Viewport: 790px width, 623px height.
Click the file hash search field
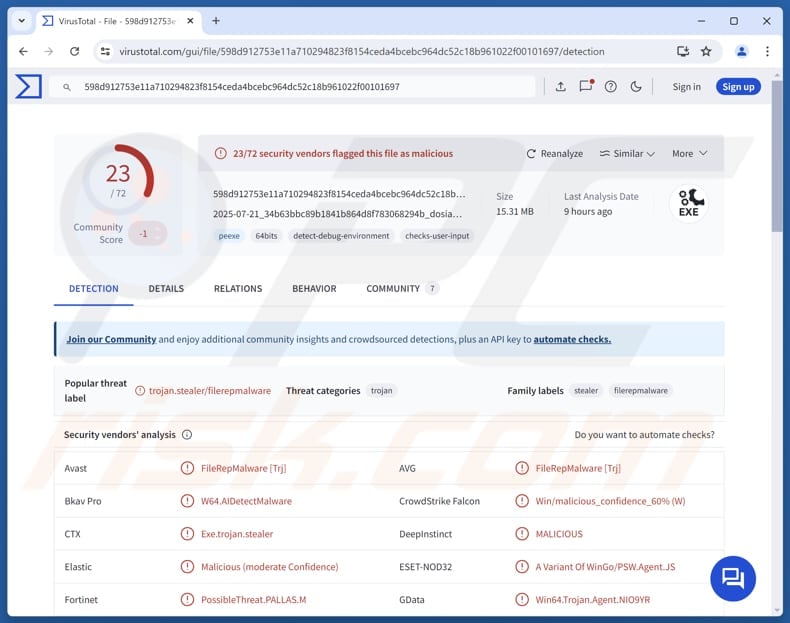[300, 87]
